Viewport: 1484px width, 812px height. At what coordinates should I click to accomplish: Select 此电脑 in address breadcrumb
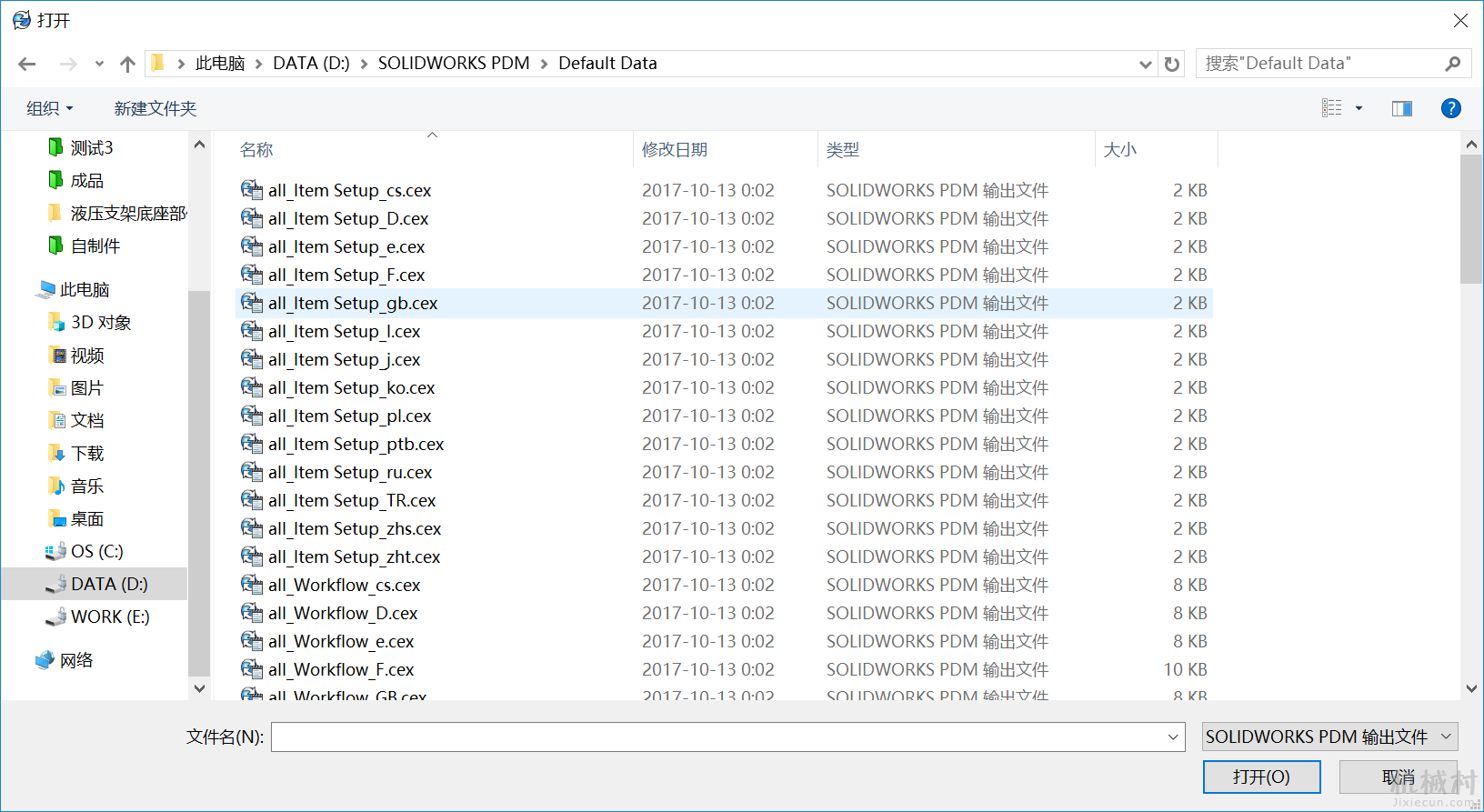point(220,64)
